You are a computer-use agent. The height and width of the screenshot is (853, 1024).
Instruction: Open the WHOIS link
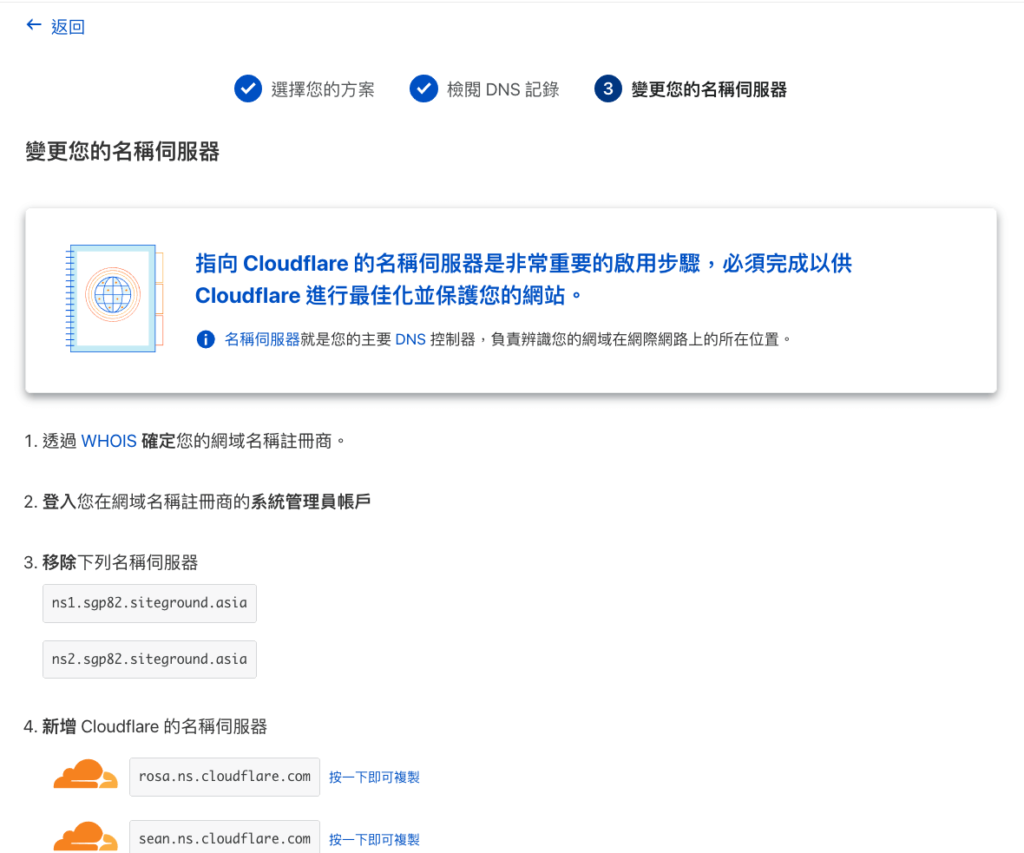pos(109,442)
